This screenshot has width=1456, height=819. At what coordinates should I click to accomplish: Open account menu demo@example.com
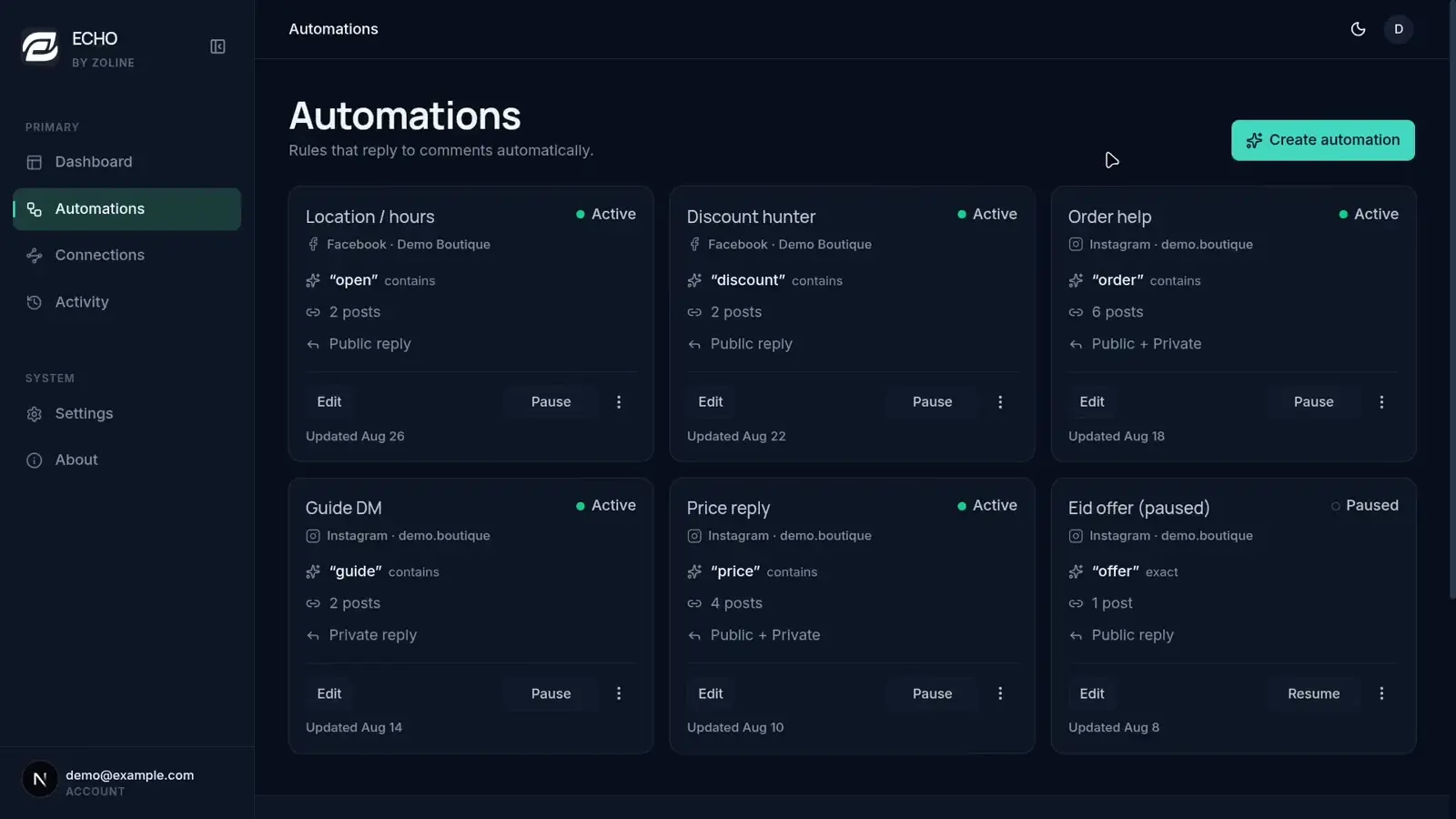(126, 782)
